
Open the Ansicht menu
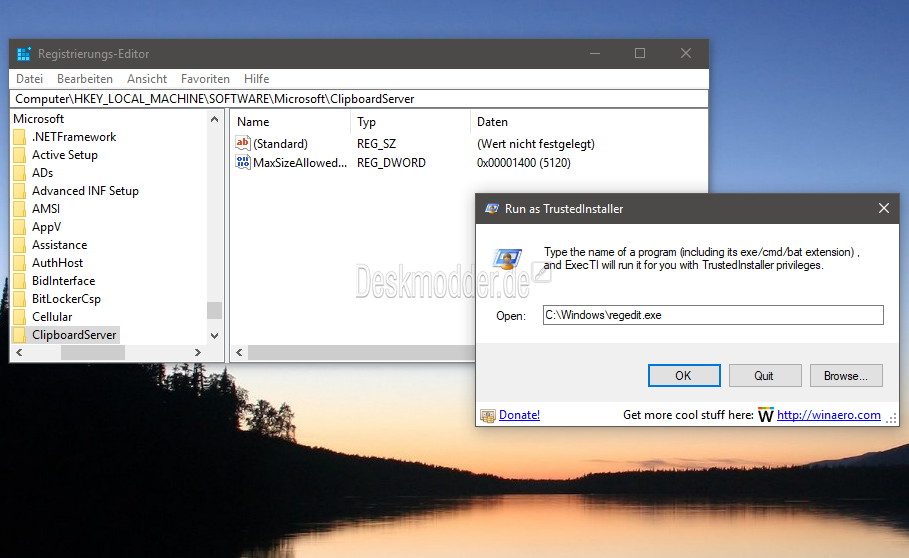(147, 79)
